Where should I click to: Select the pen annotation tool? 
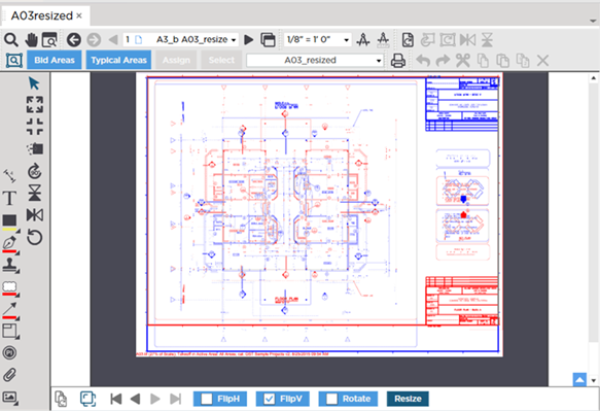(10, 244)
